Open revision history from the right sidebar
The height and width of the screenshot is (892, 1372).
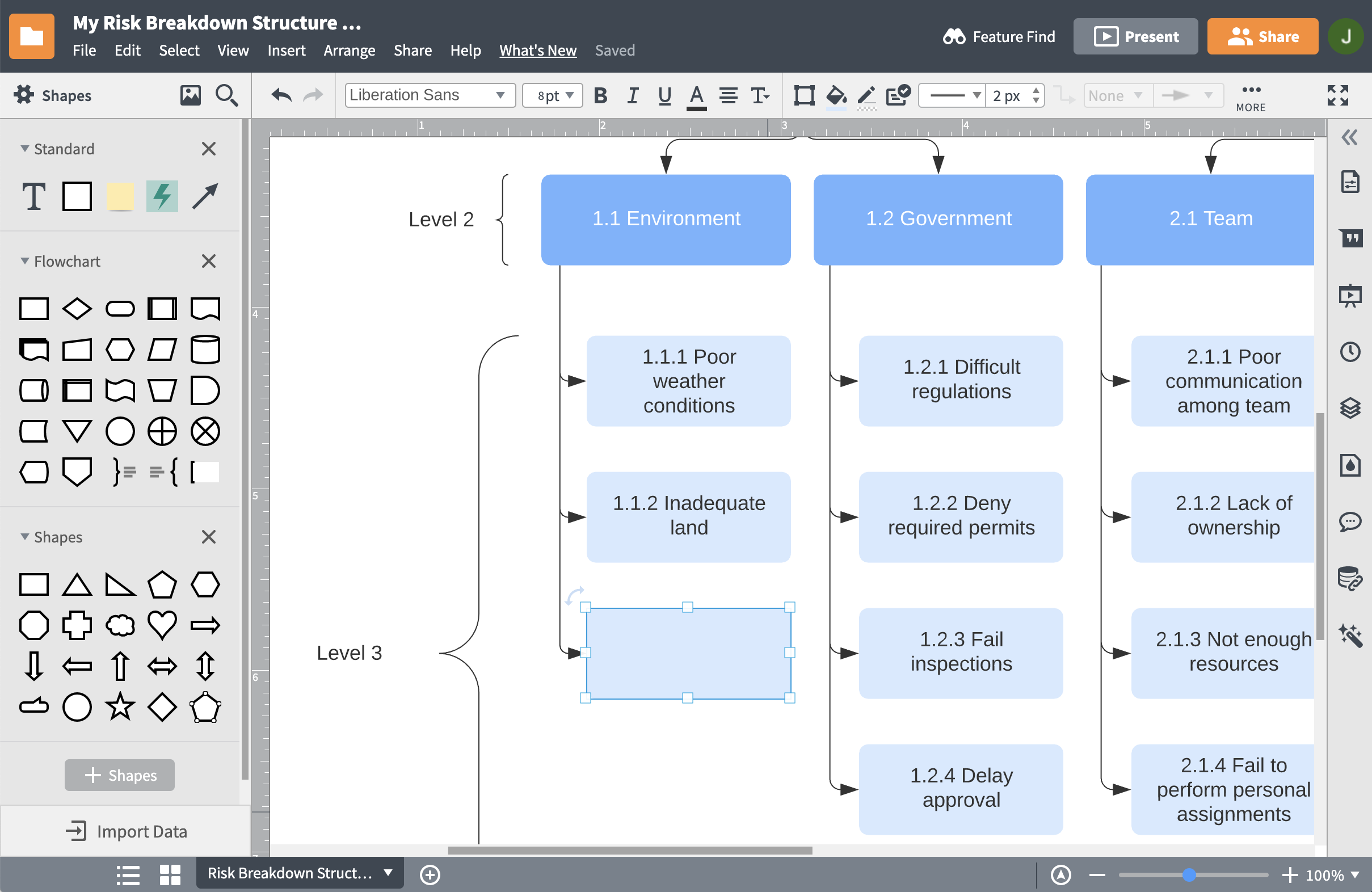(x=1352, y=352)
